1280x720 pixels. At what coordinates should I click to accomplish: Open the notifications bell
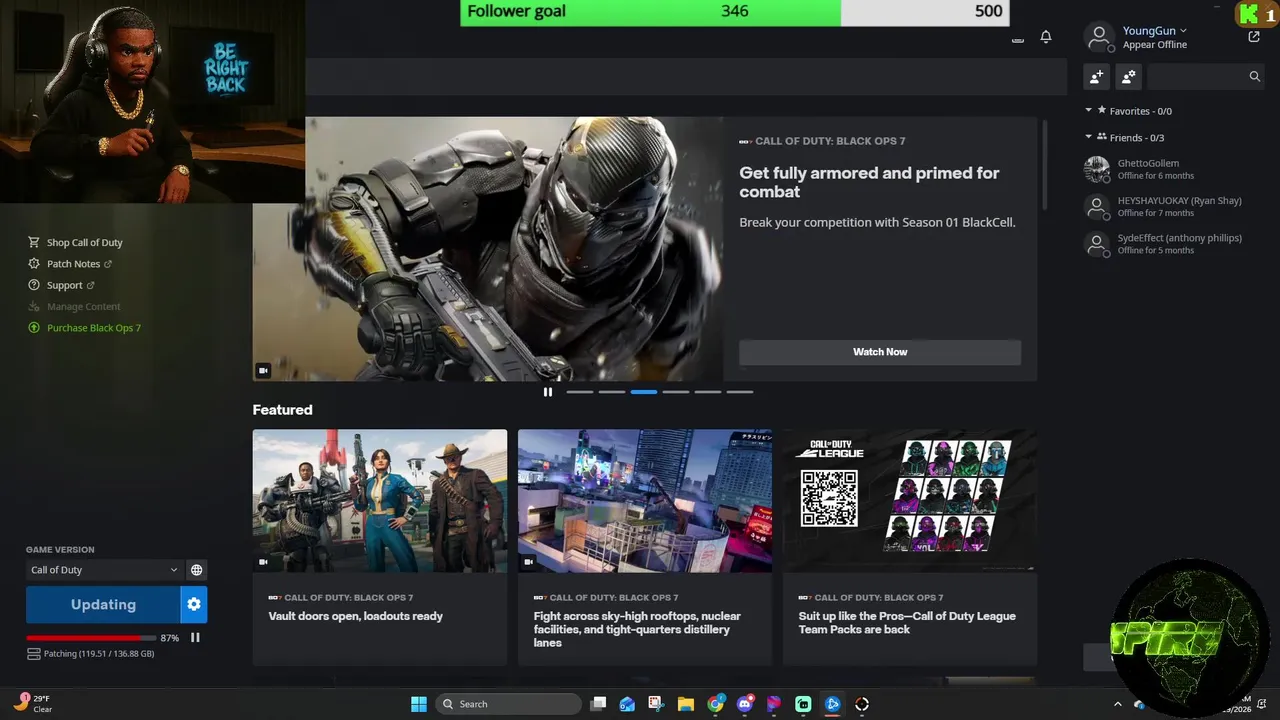[1046, 37]
